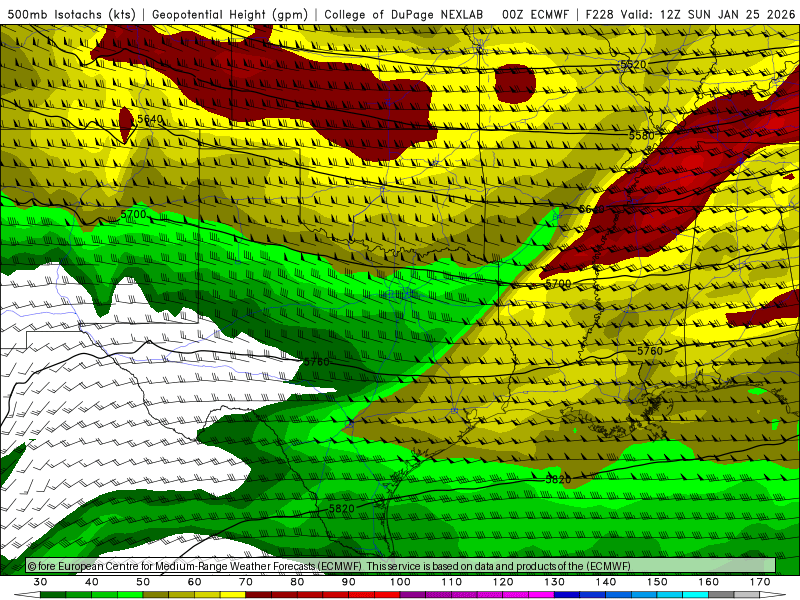Click the 5580 height contour label
Viewport: 800px width, 600px height.
pos(641,136)
